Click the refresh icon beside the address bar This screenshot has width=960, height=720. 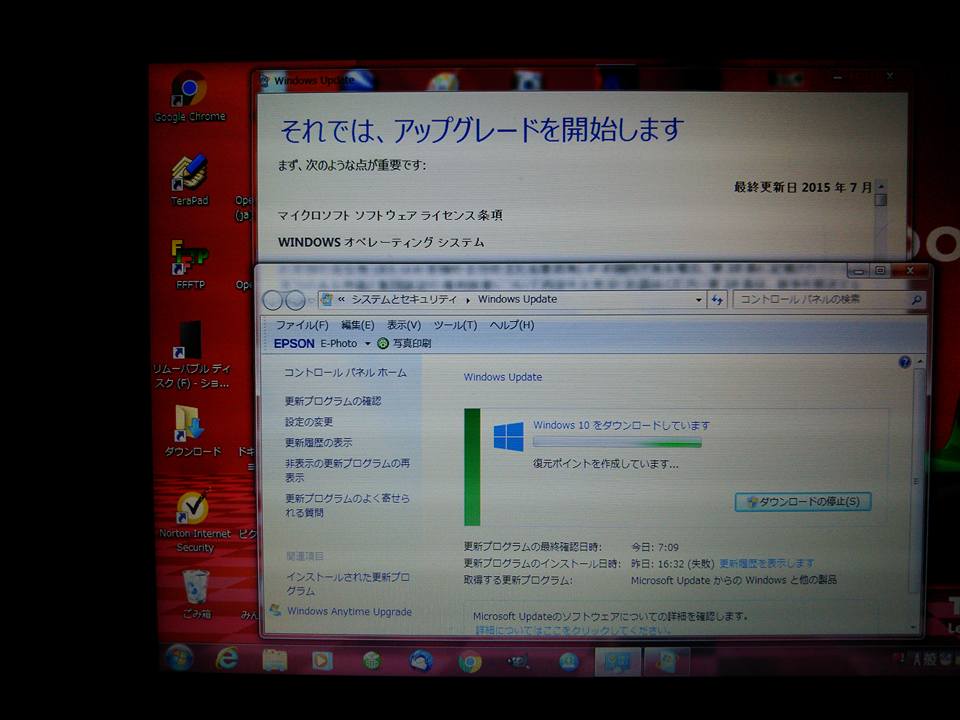[x=719, y=299]
